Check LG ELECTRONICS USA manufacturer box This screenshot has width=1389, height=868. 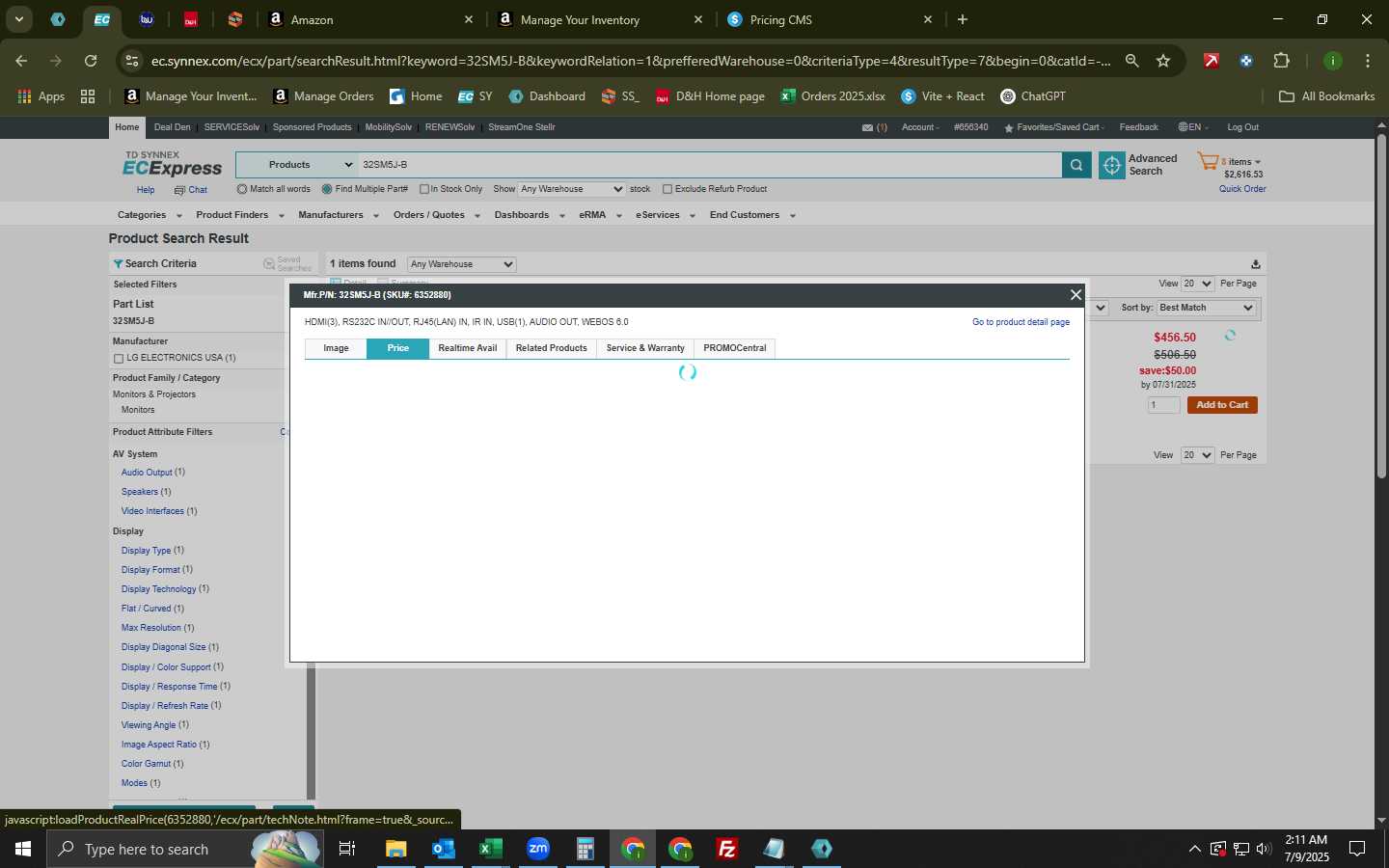click(x=119, y=359)
